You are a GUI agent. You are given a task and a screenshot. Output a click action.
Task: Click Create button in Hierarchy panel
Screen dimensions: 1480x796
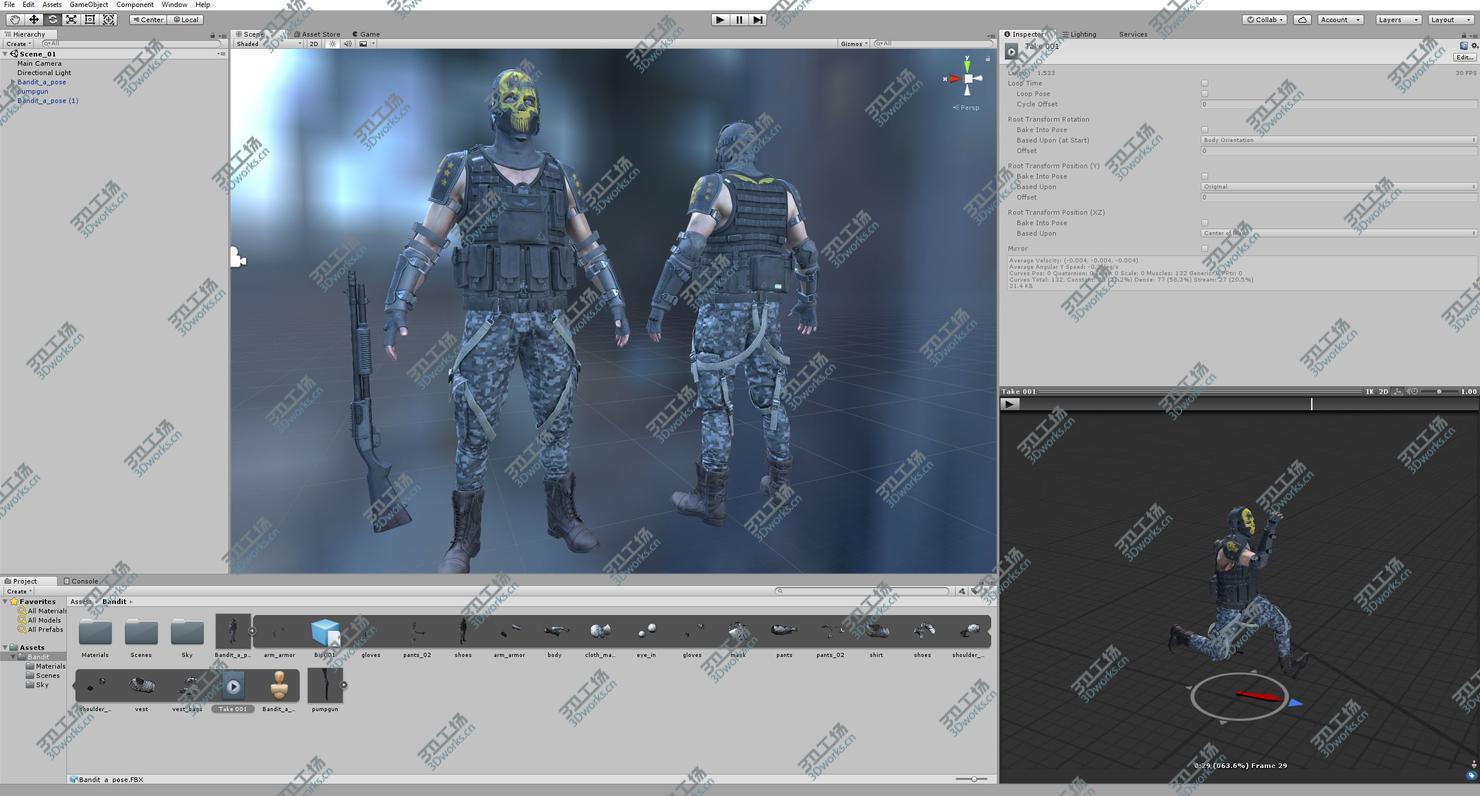point(18,44)
